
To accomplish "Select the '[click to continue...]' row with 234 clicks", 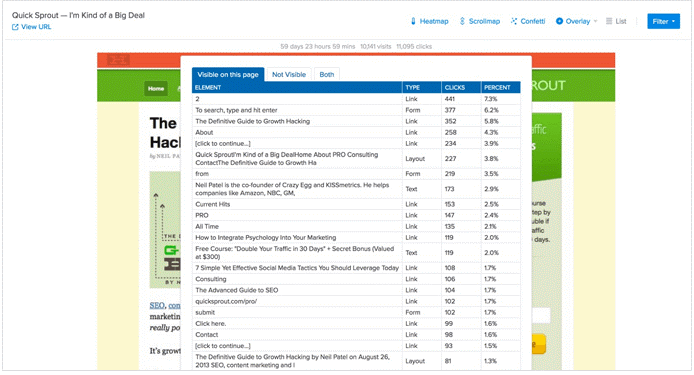I will (x=356, y=143).
